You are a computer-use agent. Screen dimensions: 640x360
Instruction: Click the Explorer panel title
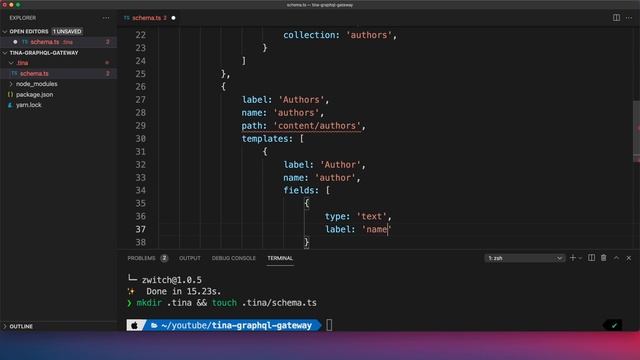tap(23, 18)
